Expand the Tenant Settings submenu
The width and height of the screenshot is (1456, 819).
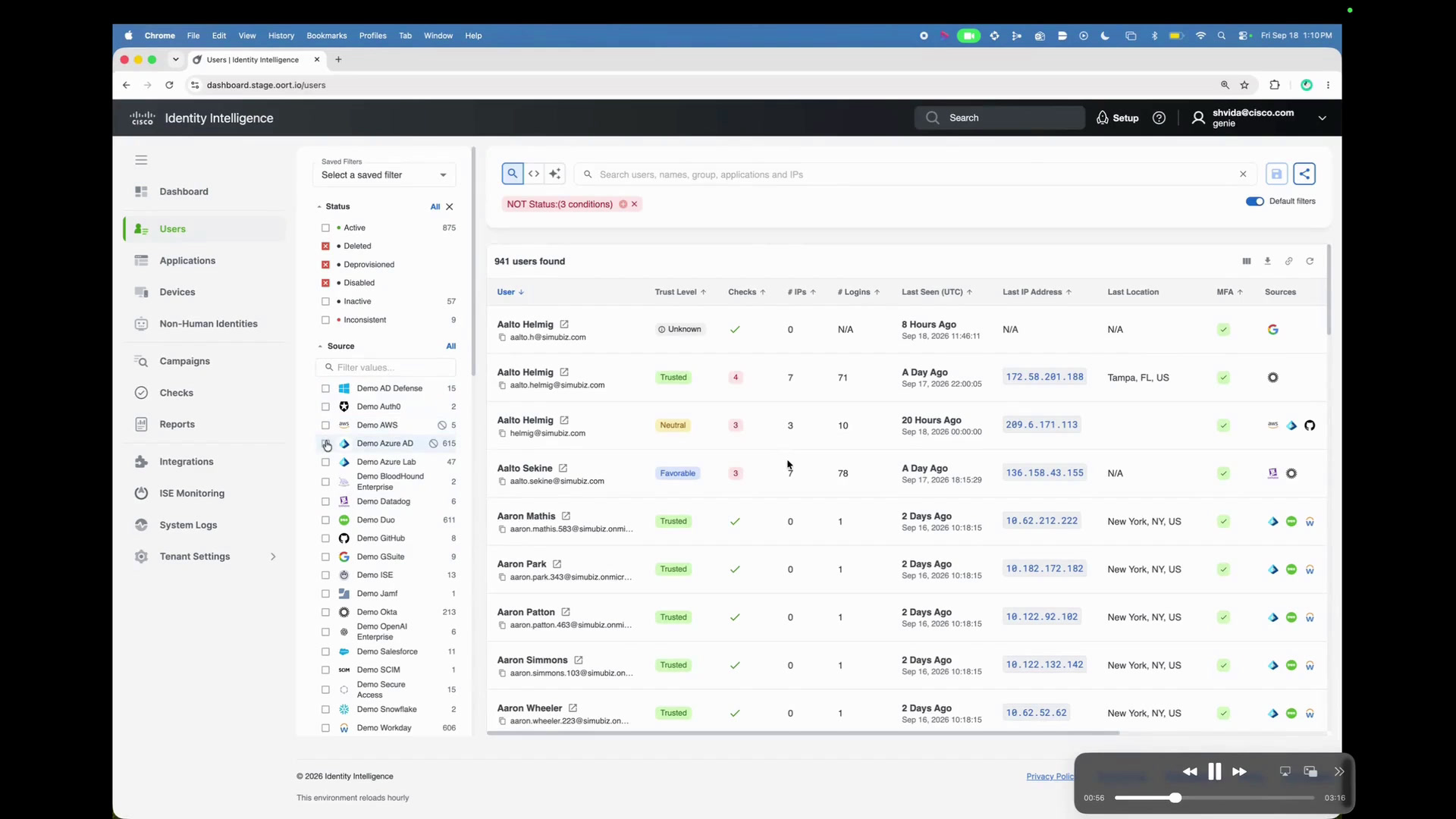[273, 557]
